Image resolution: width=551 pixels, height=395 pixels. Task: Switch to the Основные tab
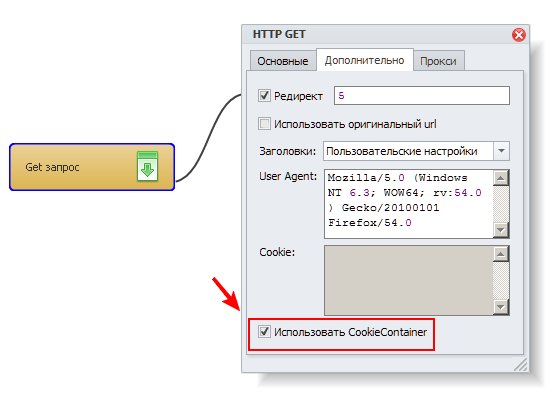tap(283, 61)
